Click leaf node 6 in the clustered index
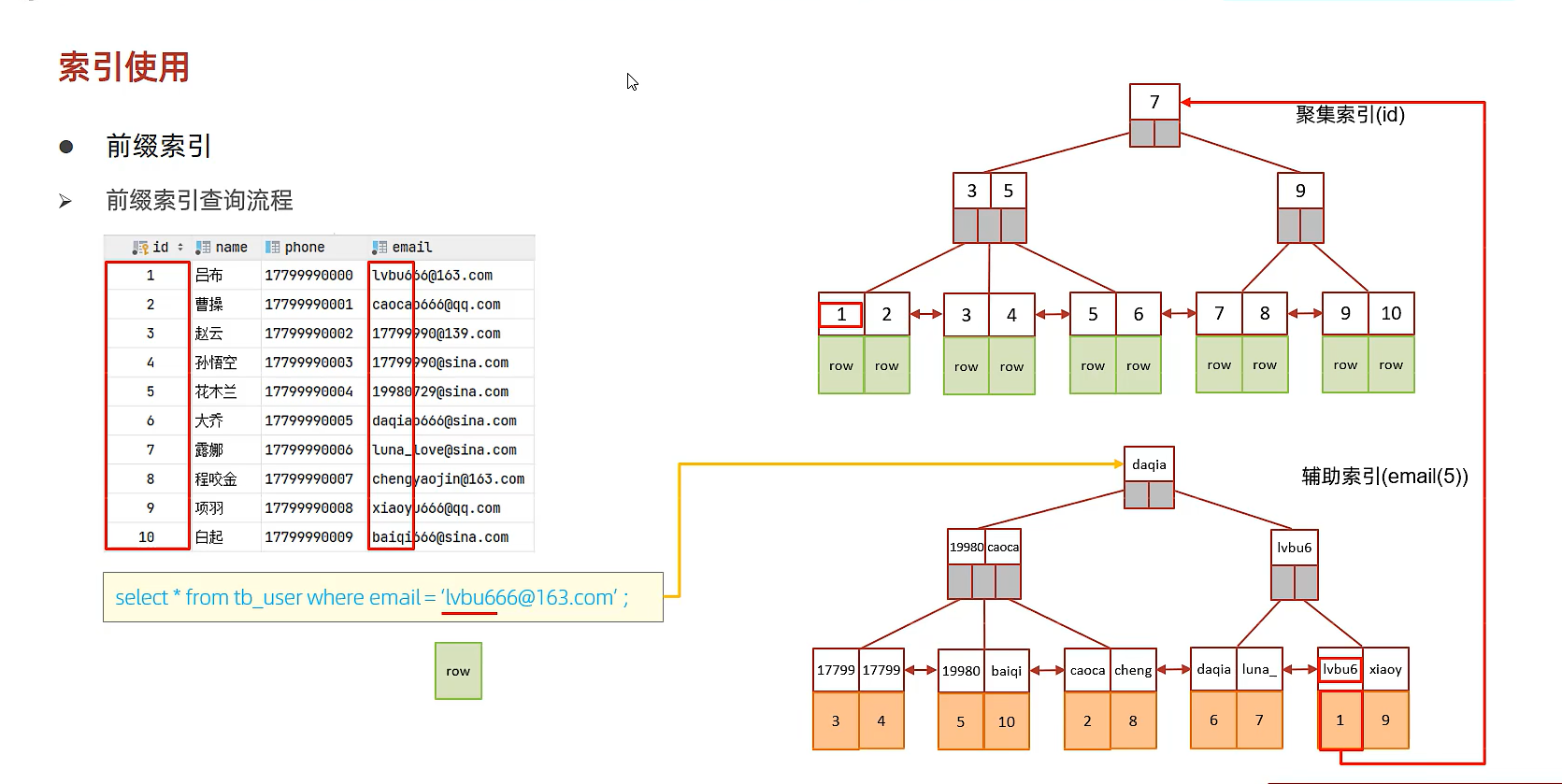 (x=1138, y=315)
